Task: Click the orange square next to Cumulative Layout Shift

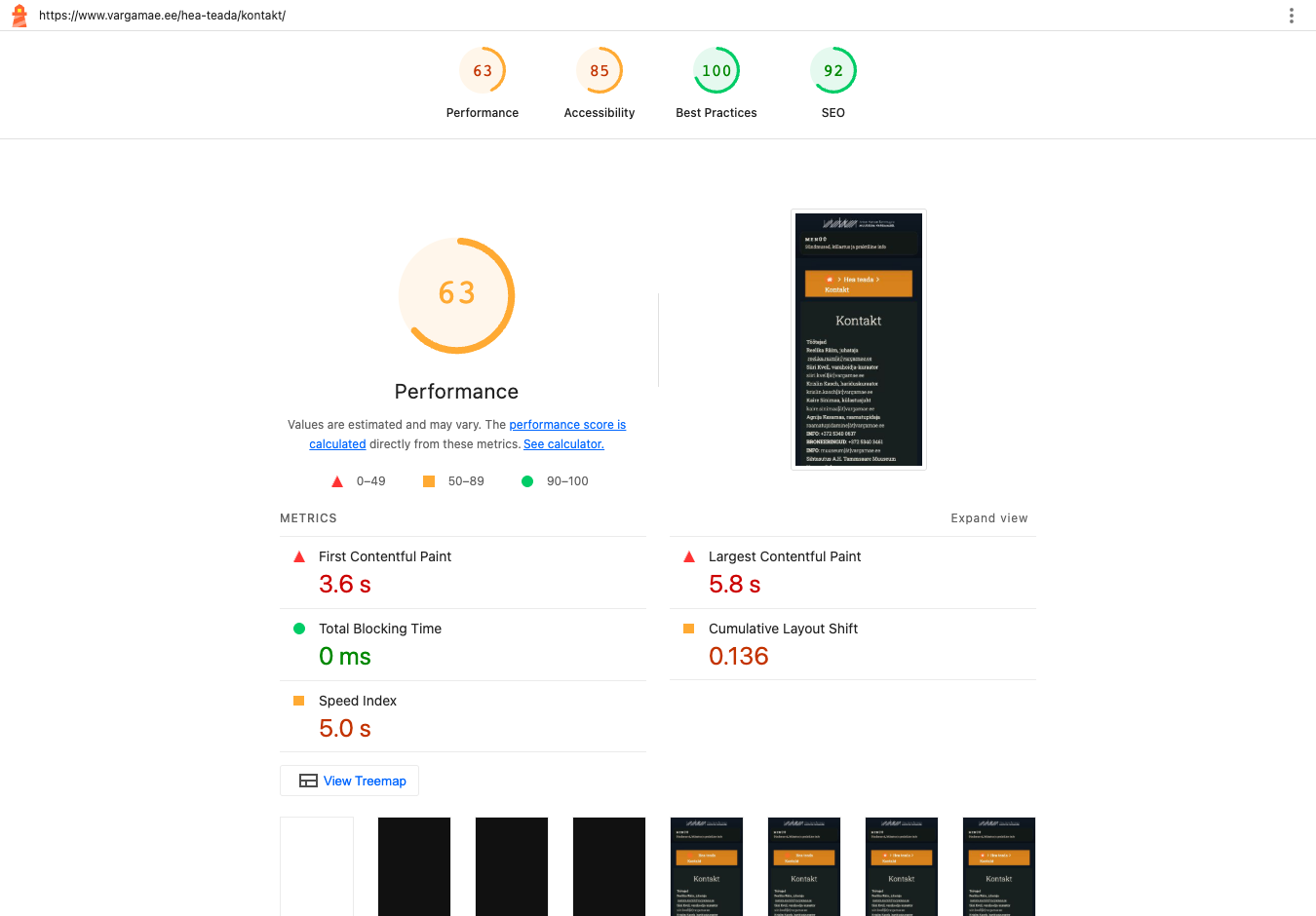Action: tap(689, 629)
